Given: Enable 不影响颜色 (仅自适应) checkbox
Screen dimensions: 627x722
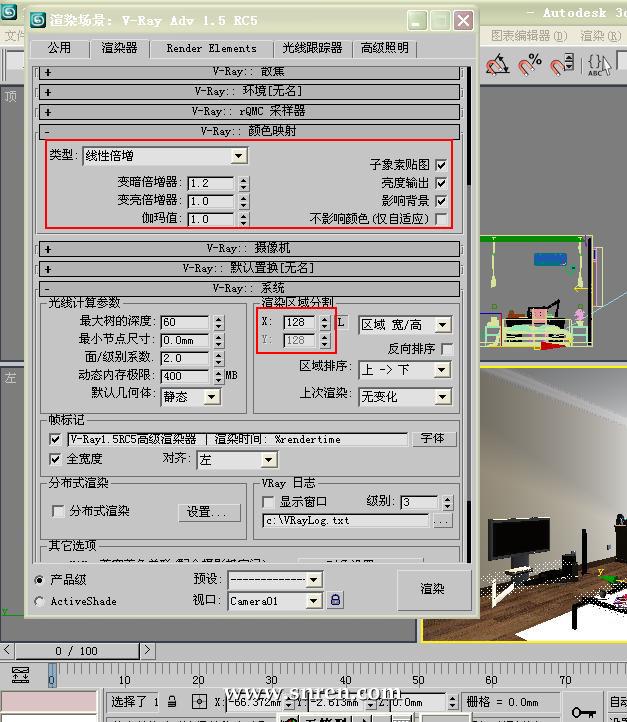Looking at the screenshot, I should point(441,219).
